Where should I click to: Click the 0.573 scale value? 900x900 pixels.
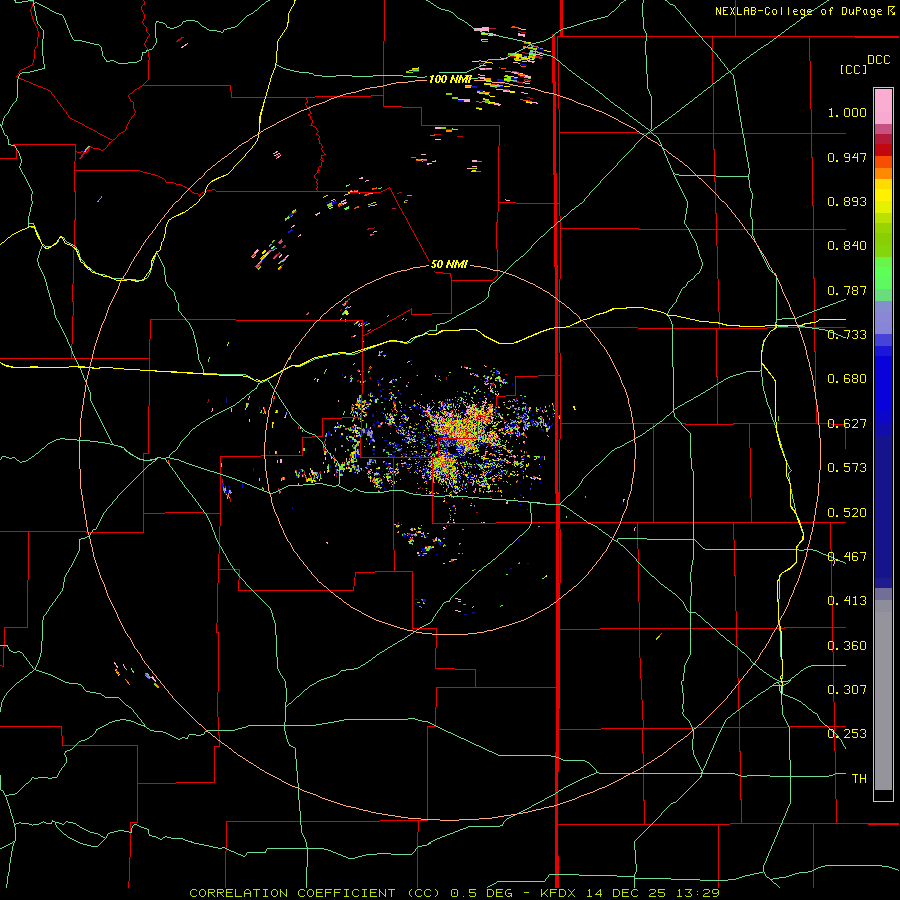(847, 468)
